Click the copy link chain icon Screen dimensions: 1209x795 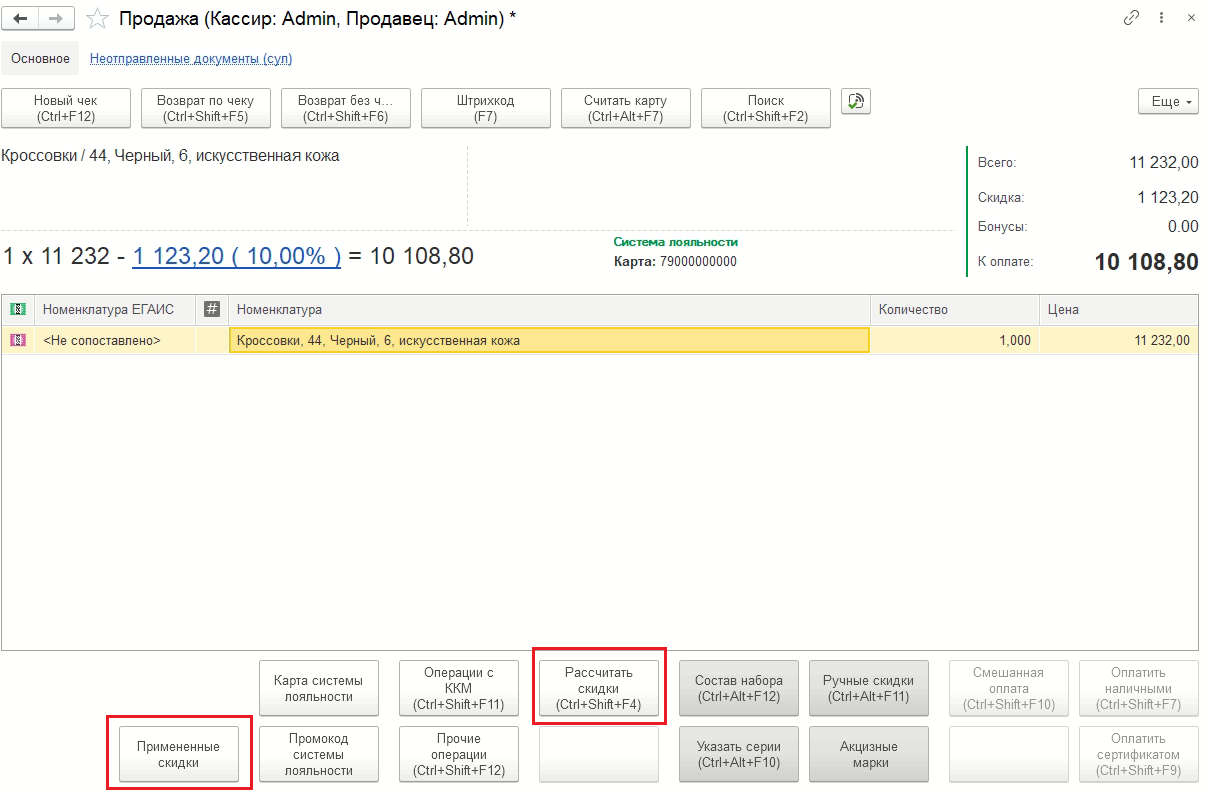[x=1132, y=18]
